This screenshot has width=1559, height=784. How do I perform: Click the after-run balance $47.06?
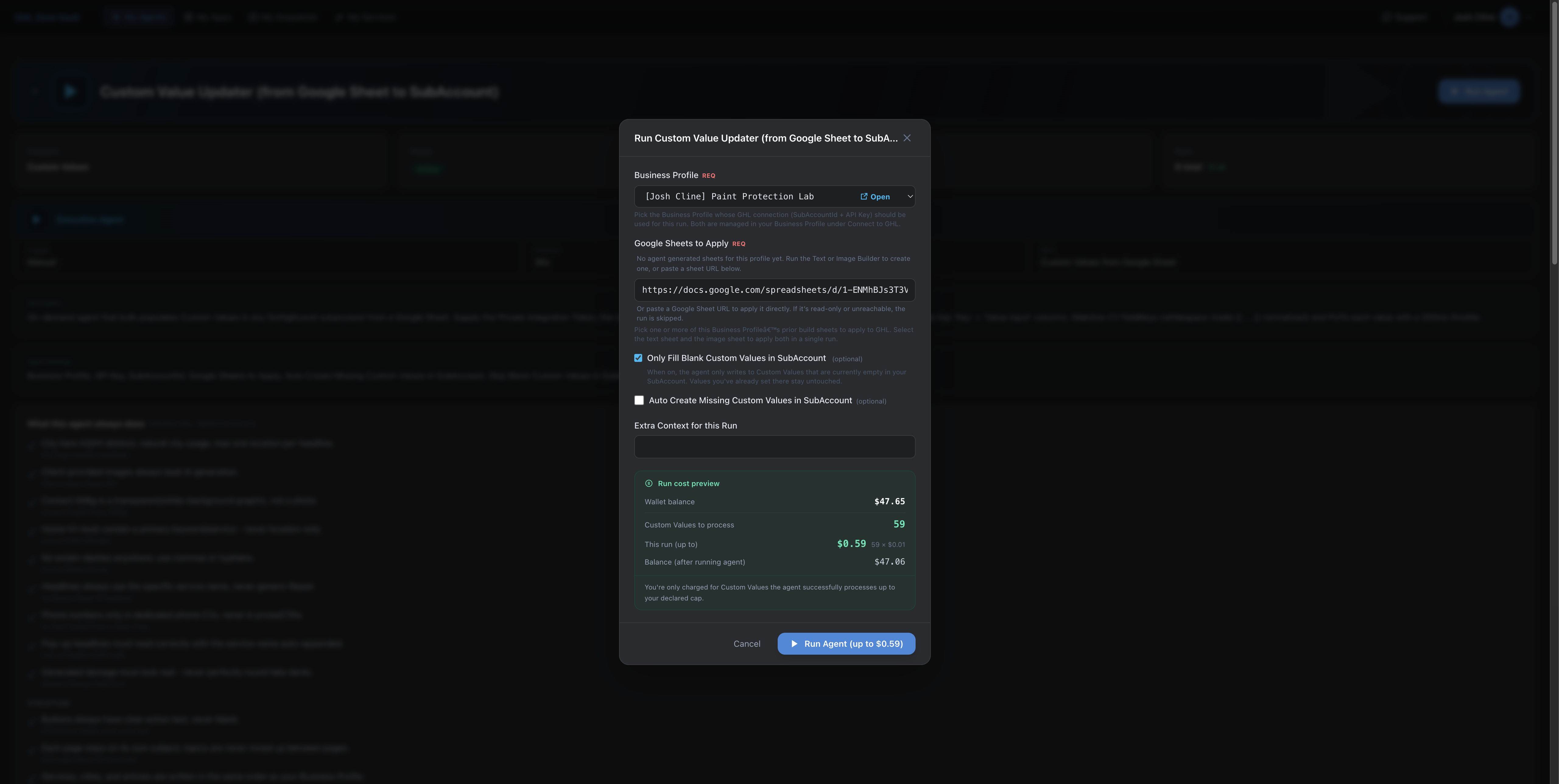[x=890, y=562]
